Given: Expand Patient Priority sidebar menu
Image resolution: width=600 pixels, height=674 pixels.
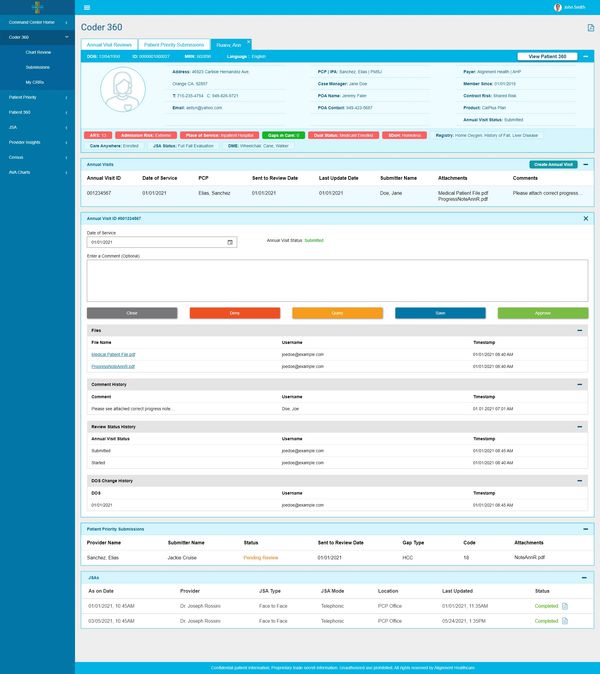Looking at the screenshot, I should [37, 98].
